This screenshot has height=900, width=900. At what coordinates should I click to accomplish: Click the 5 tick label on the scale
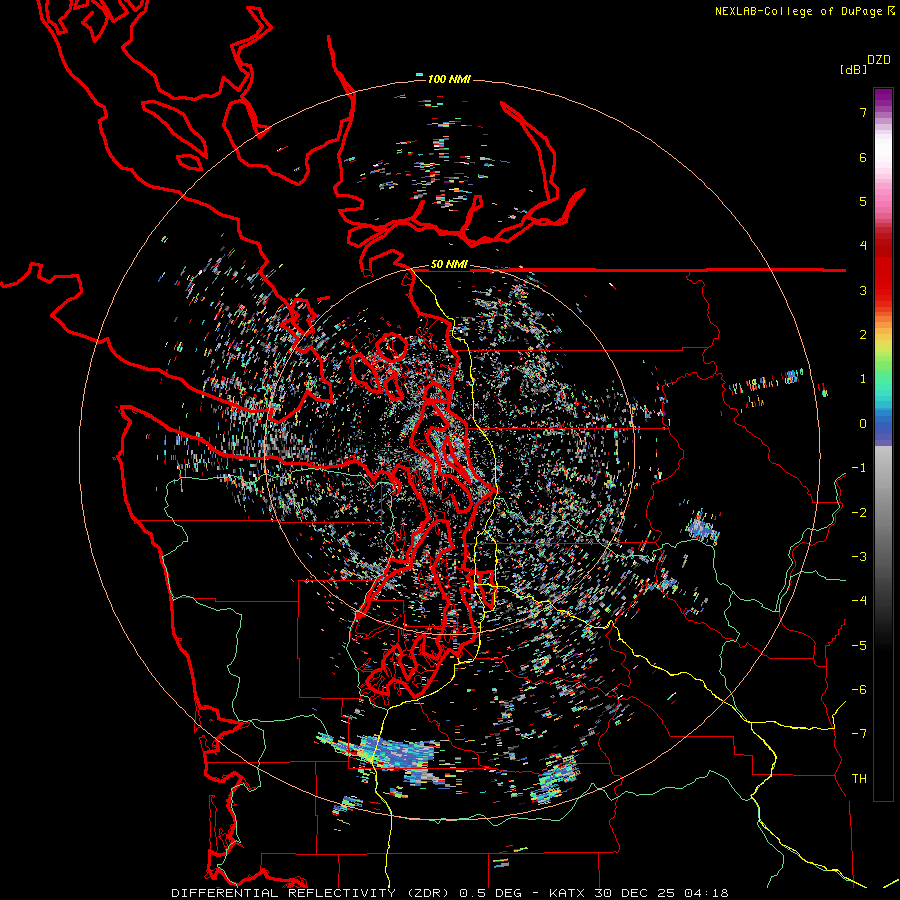click(x=863, y=201)
